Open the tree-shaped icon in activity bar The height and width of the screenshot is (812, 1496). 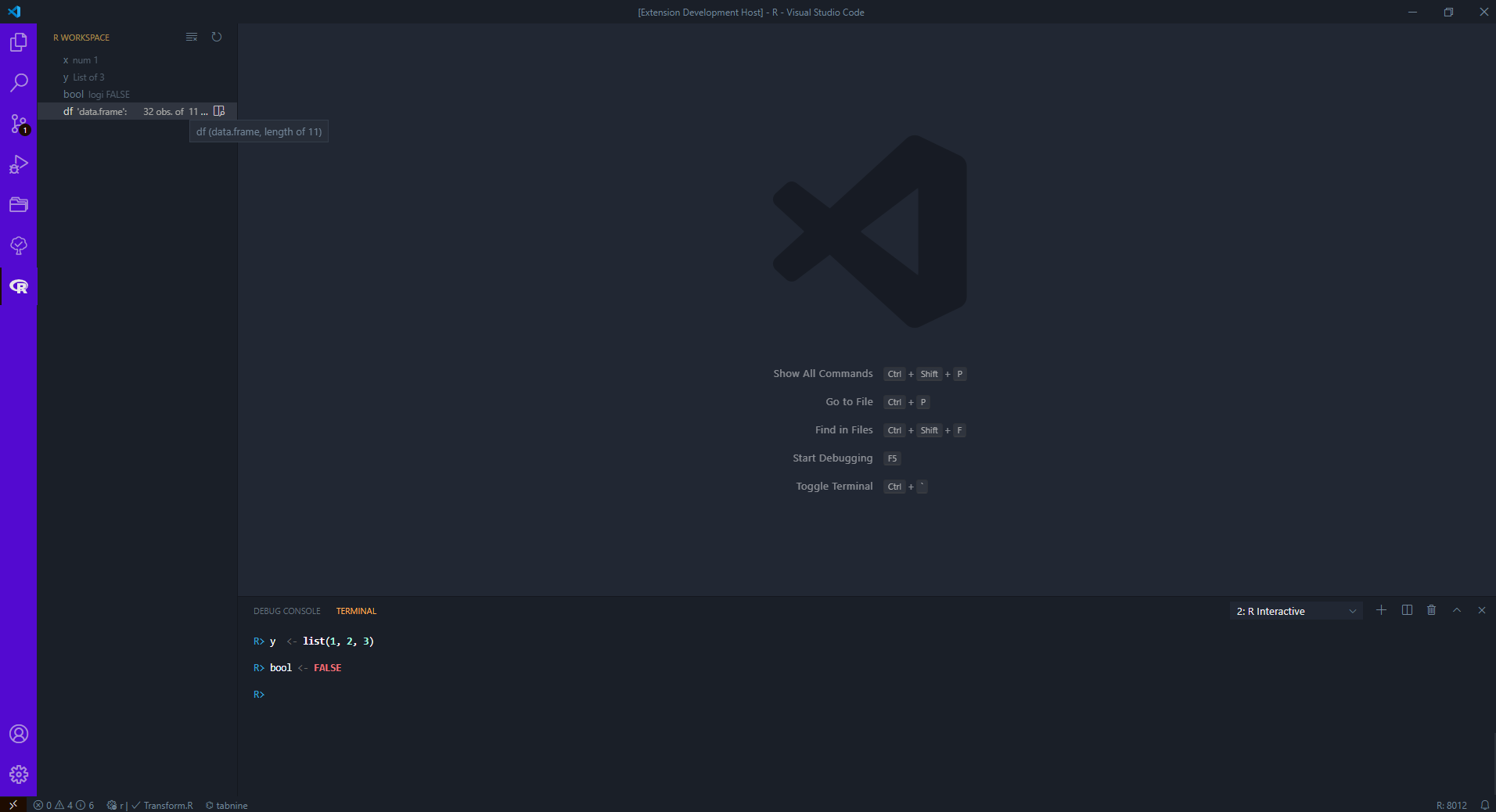tap(19, 246)
